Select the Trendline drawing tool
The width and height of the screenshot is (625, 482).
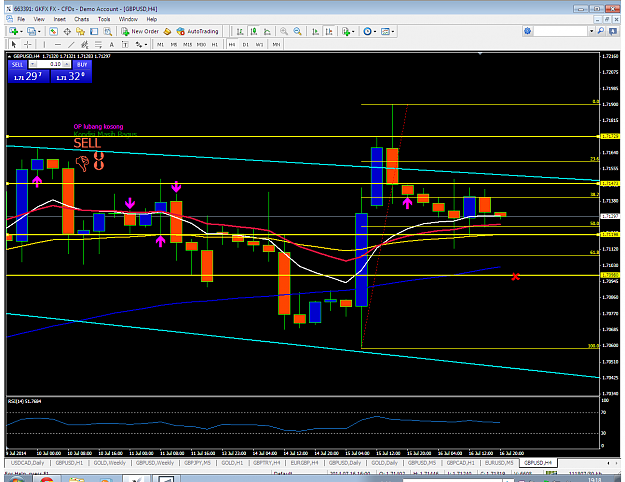point(71,44)
